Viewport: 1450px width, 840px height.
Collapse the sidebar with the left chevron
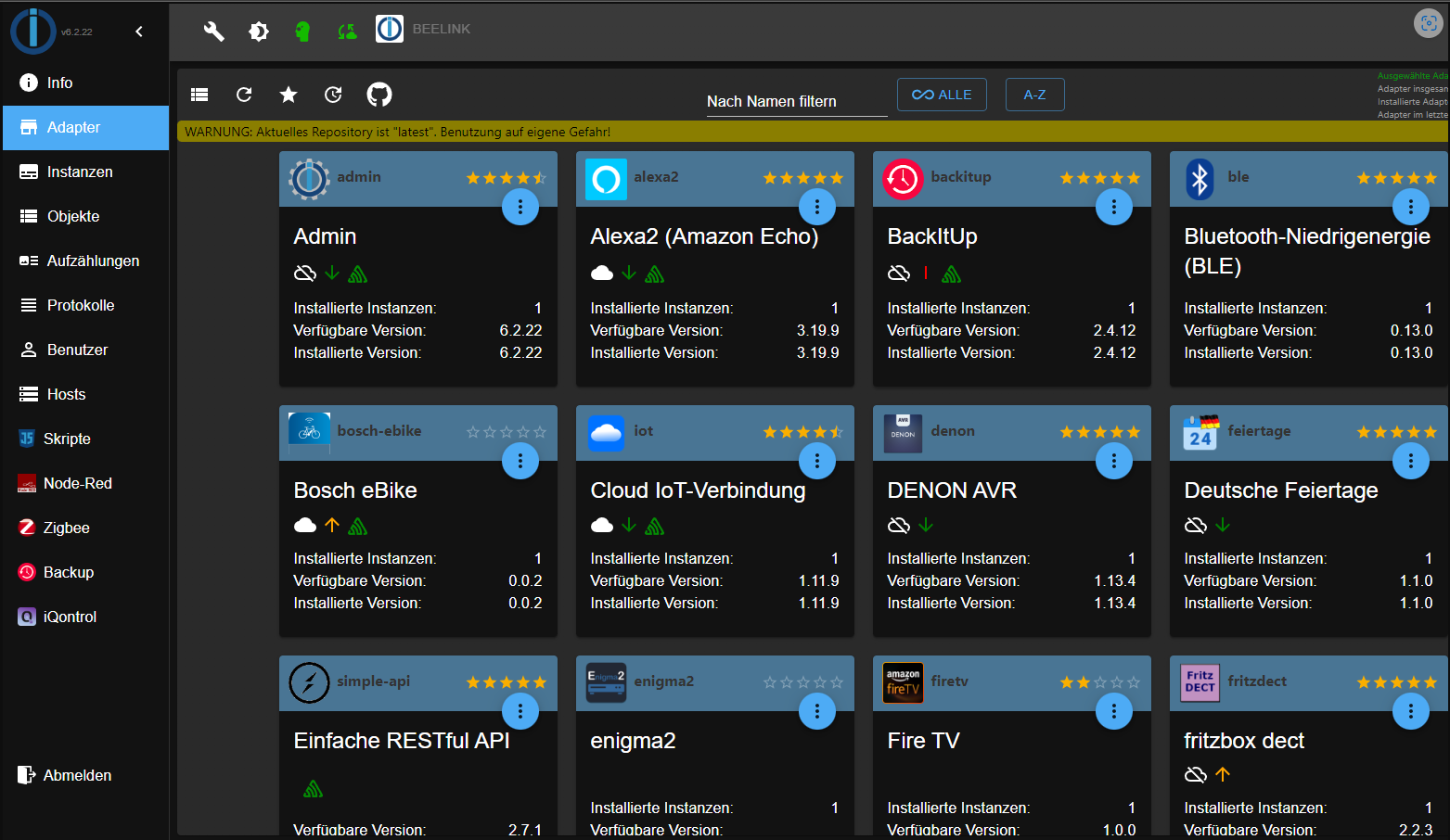click(x=139, y=32)
